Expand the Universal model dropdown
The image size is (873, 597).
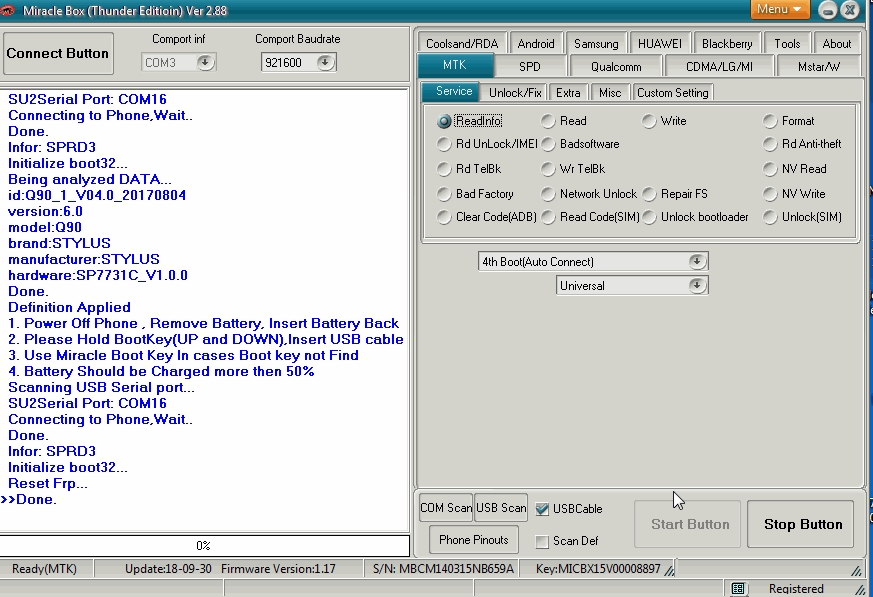pyautogui.click(x=697, y=286)
